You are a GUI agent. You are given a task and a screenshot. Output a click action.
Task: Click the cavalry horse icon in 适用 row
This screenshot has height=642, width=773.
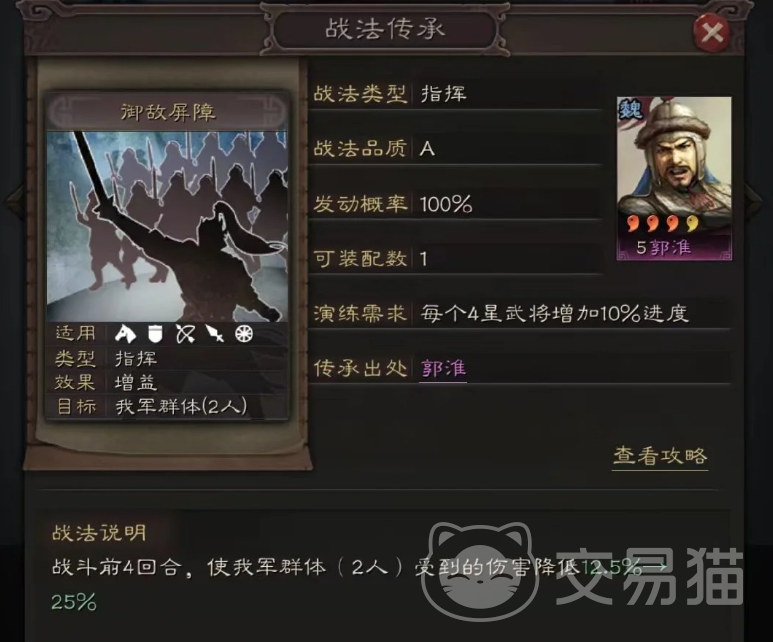click(x=125, y=334)
